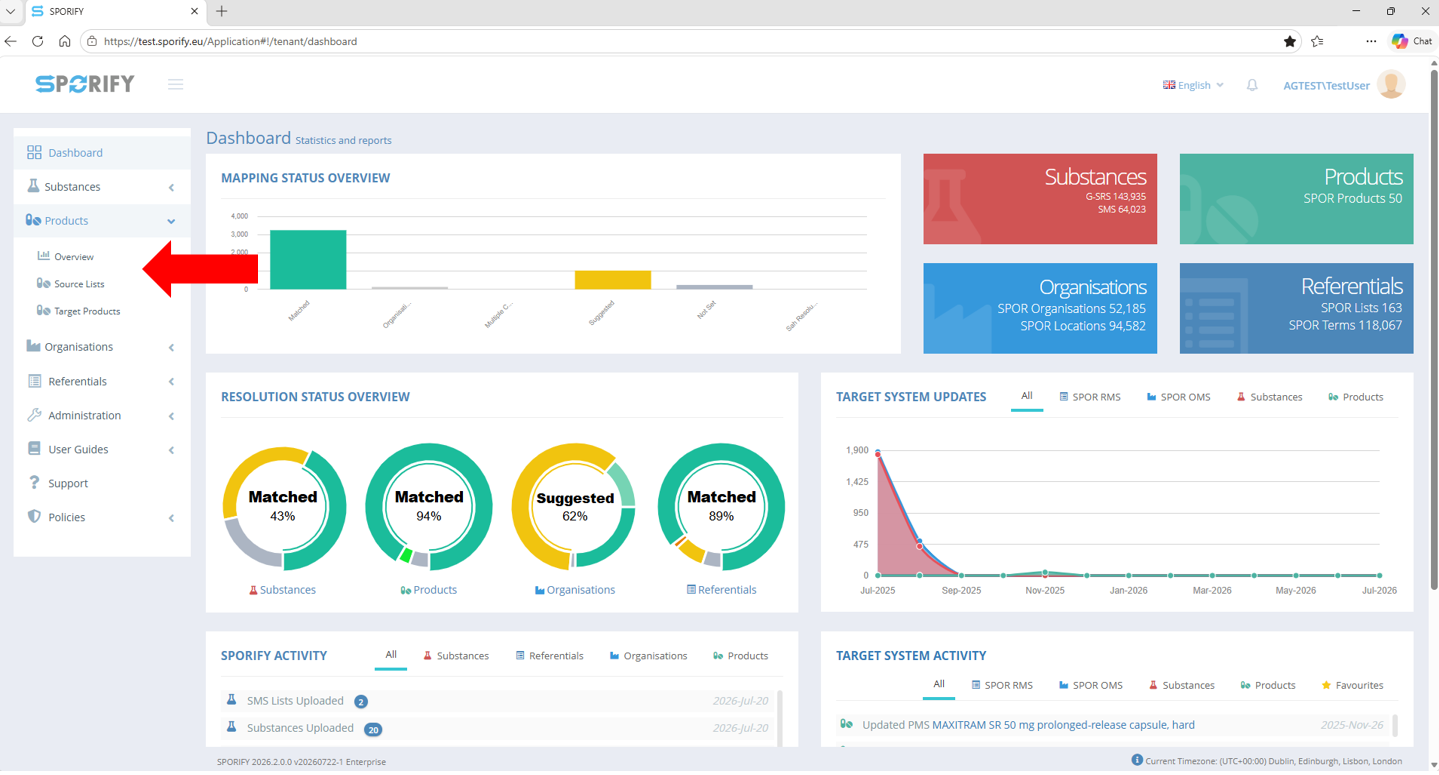Expand the Referentials sidebar menu
1439x775 pixels.
[102, 381]
